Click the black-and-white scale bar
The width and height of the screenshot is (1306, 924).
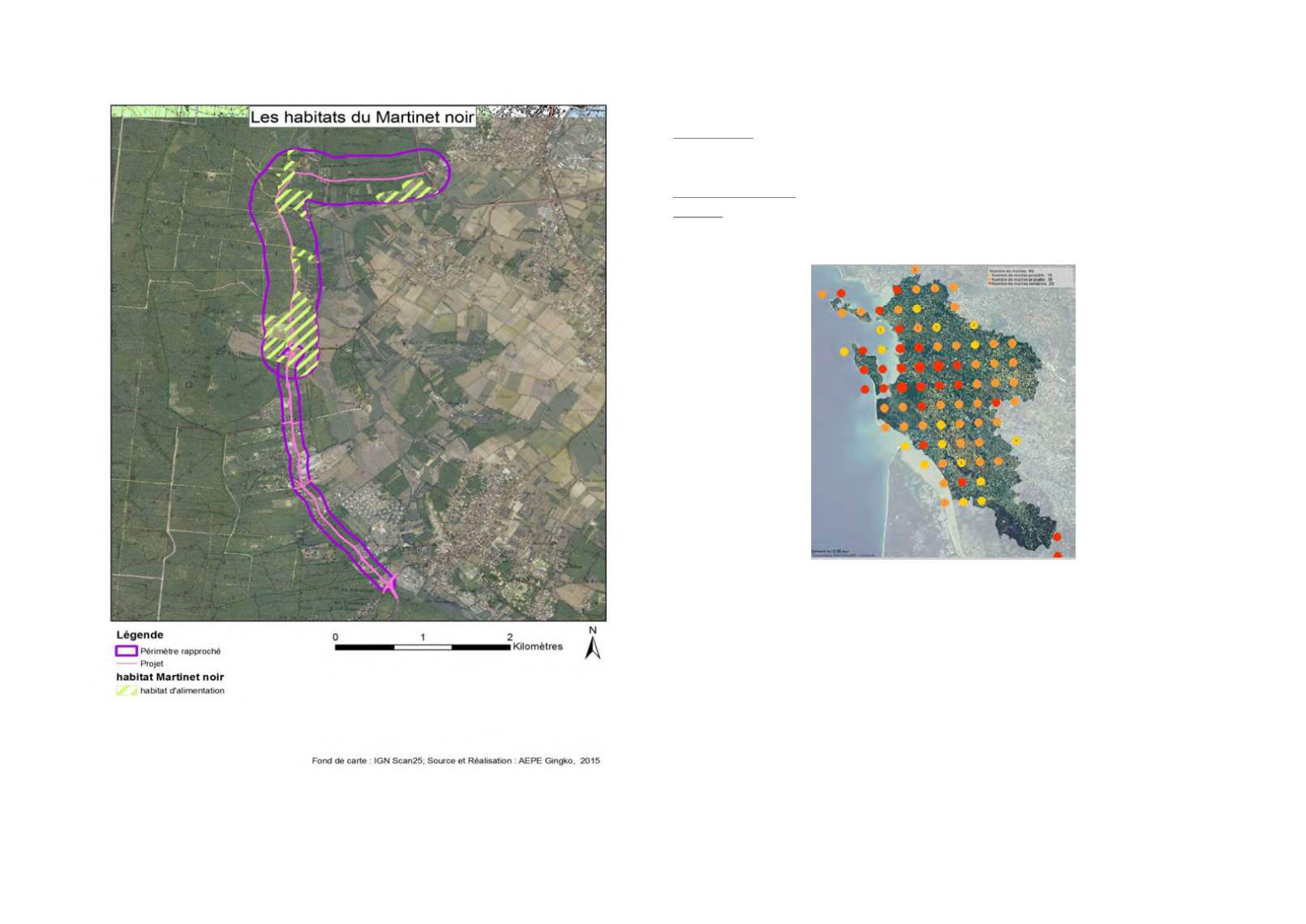pyautogui.click(x=422, y=647)
